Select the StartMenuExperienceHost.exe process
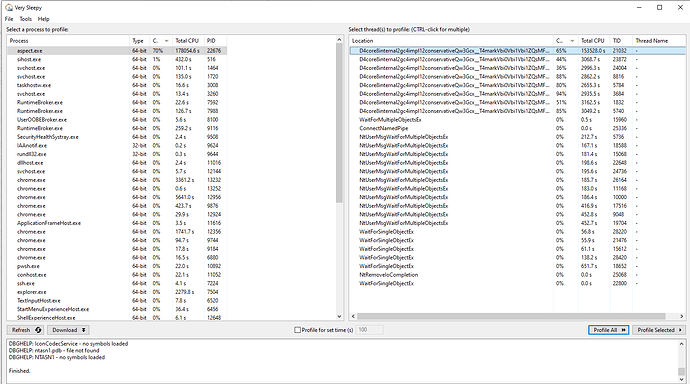Screen dimensions: 690x384 click(x=117, y=309)
